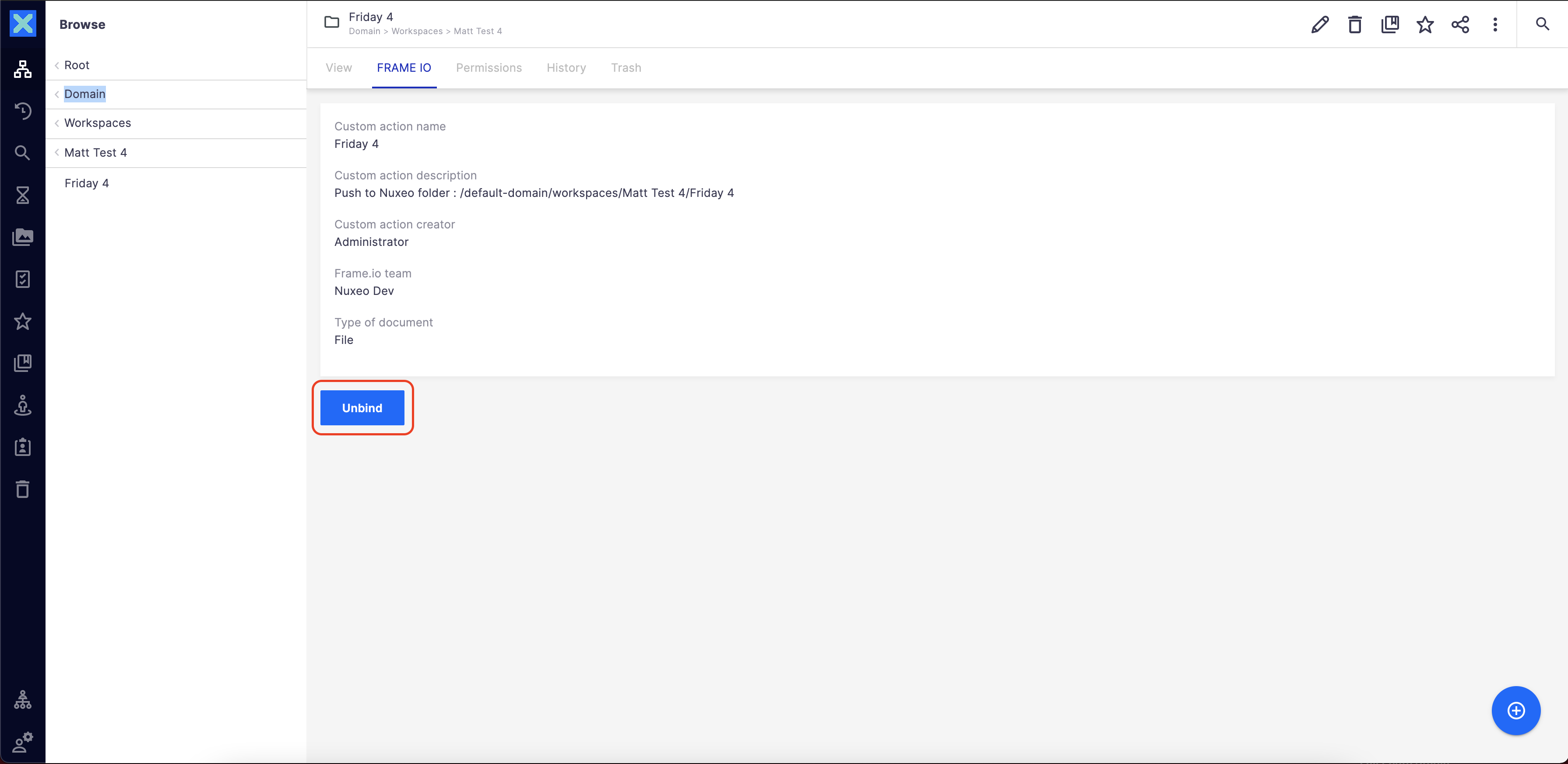1568x764 pixels.
Task: Open the Trash tab
Action: pos(626,67)
